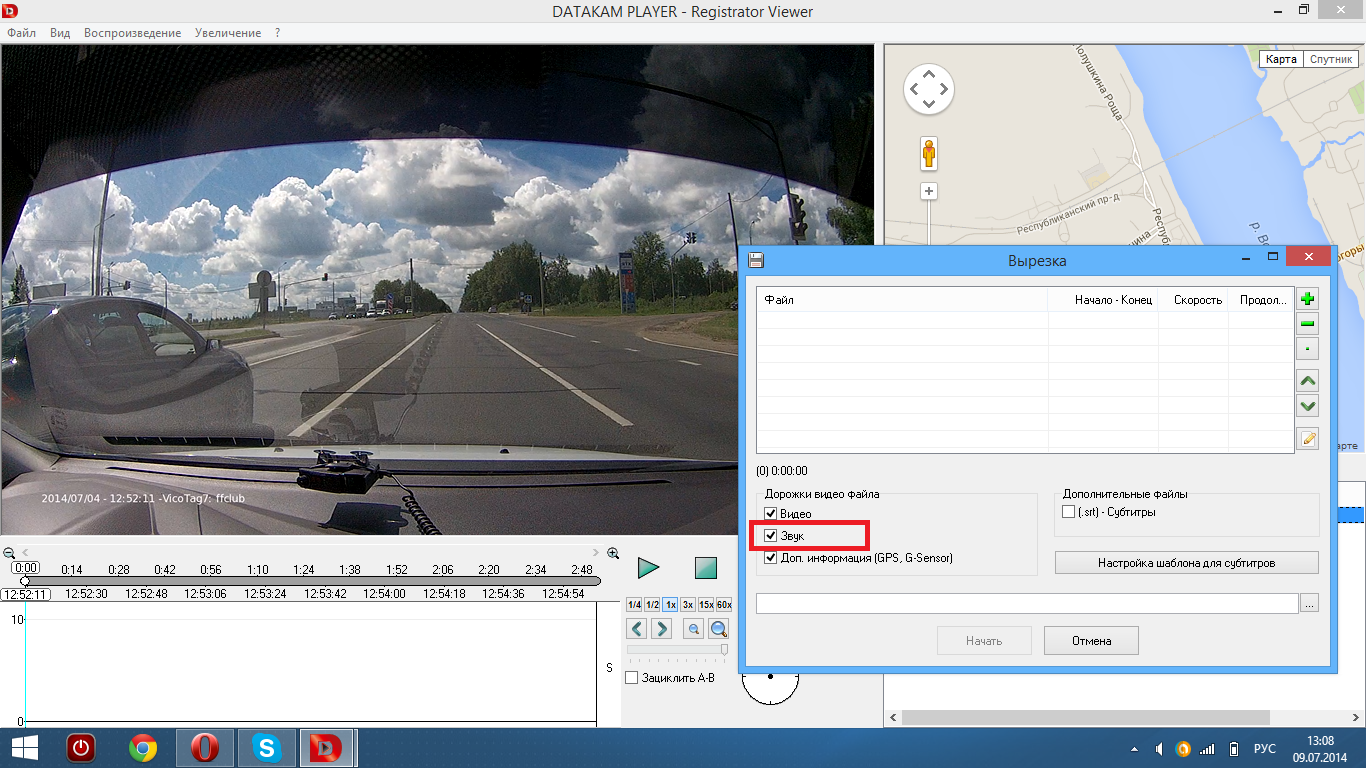Click the Отмена button
This screenshot has height=768, width=1366.
coord(1091,641)
